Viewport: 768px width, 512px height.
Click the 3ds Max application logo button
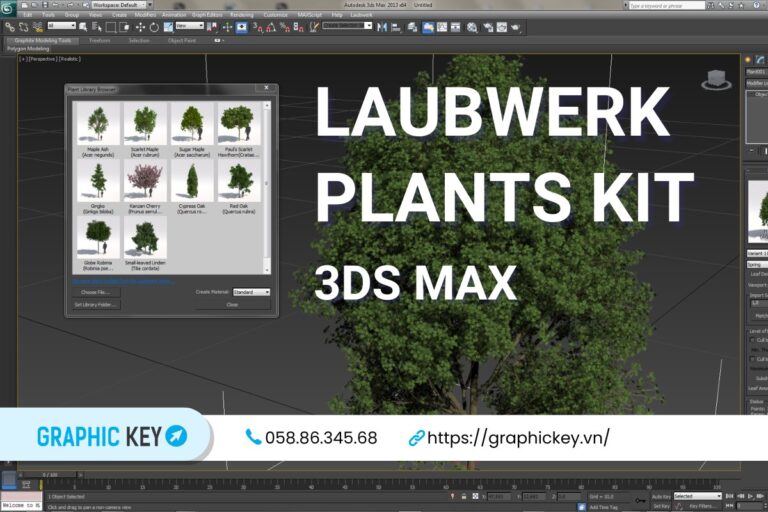pos(7,7)
